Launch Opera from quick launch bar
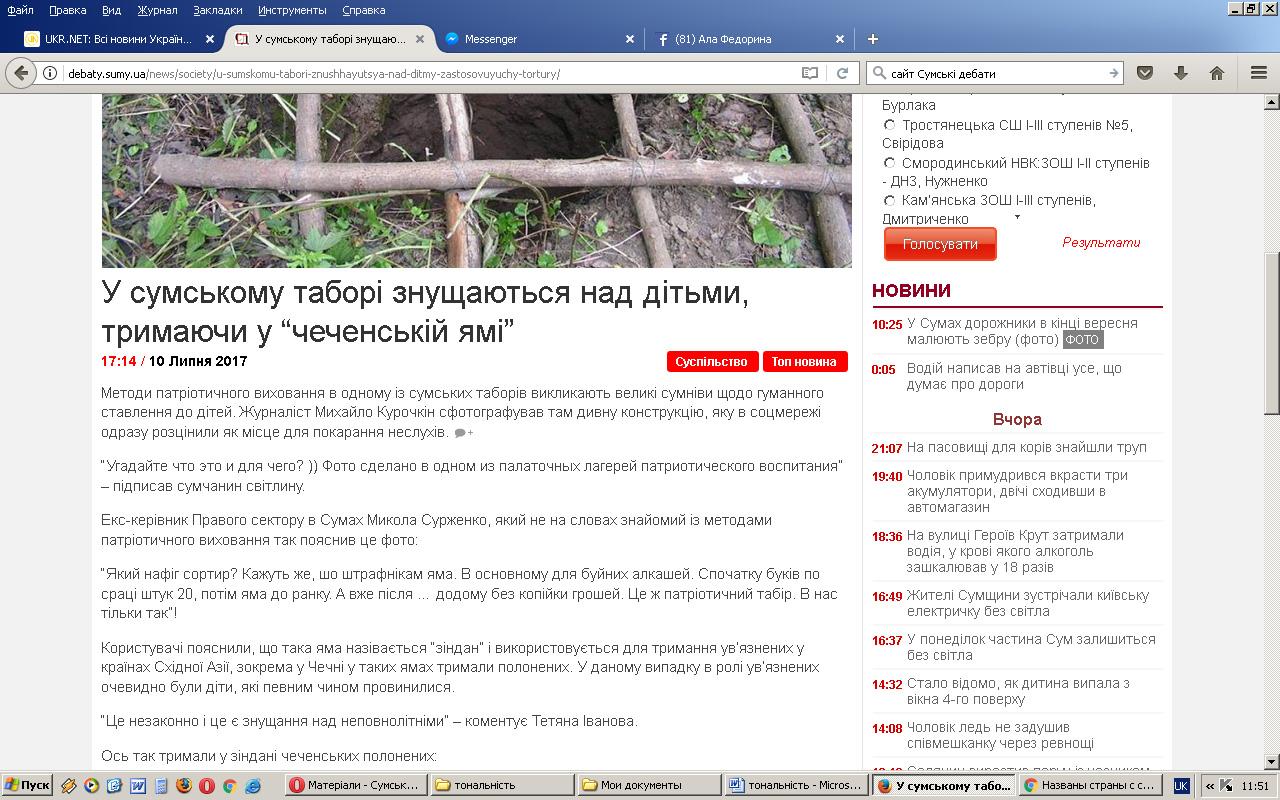 coord(207,785)
